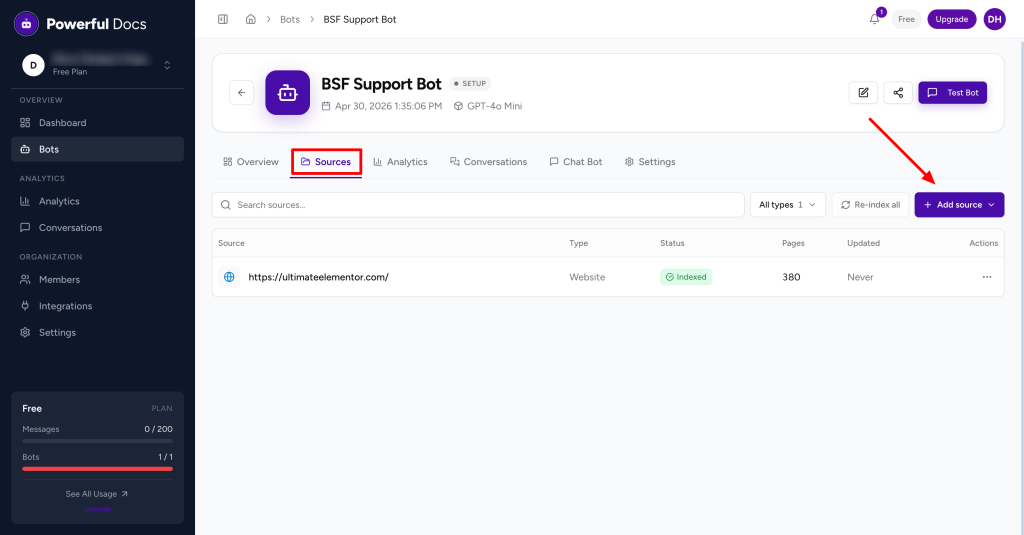
Task: Switch to the bot Settings tab
Action: [x=650, y=162]
